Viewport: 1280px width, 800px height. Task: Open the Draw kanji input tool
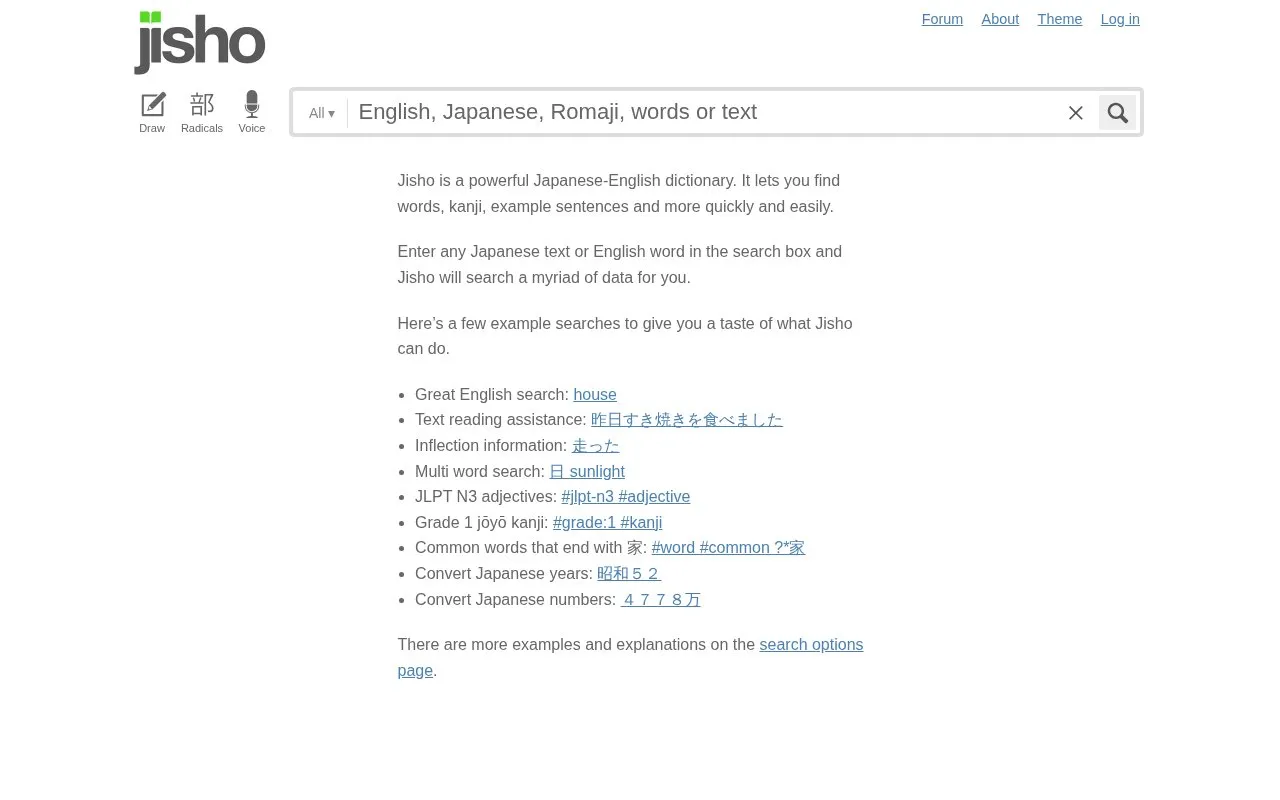point(152,112)
